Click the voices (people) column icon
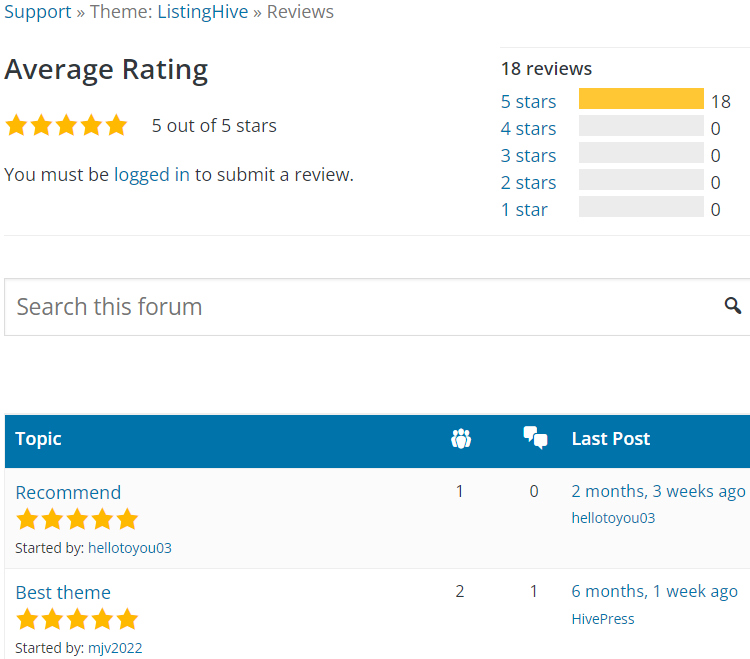The width and height of the screenshot is (750, 659). click(461, 439)
